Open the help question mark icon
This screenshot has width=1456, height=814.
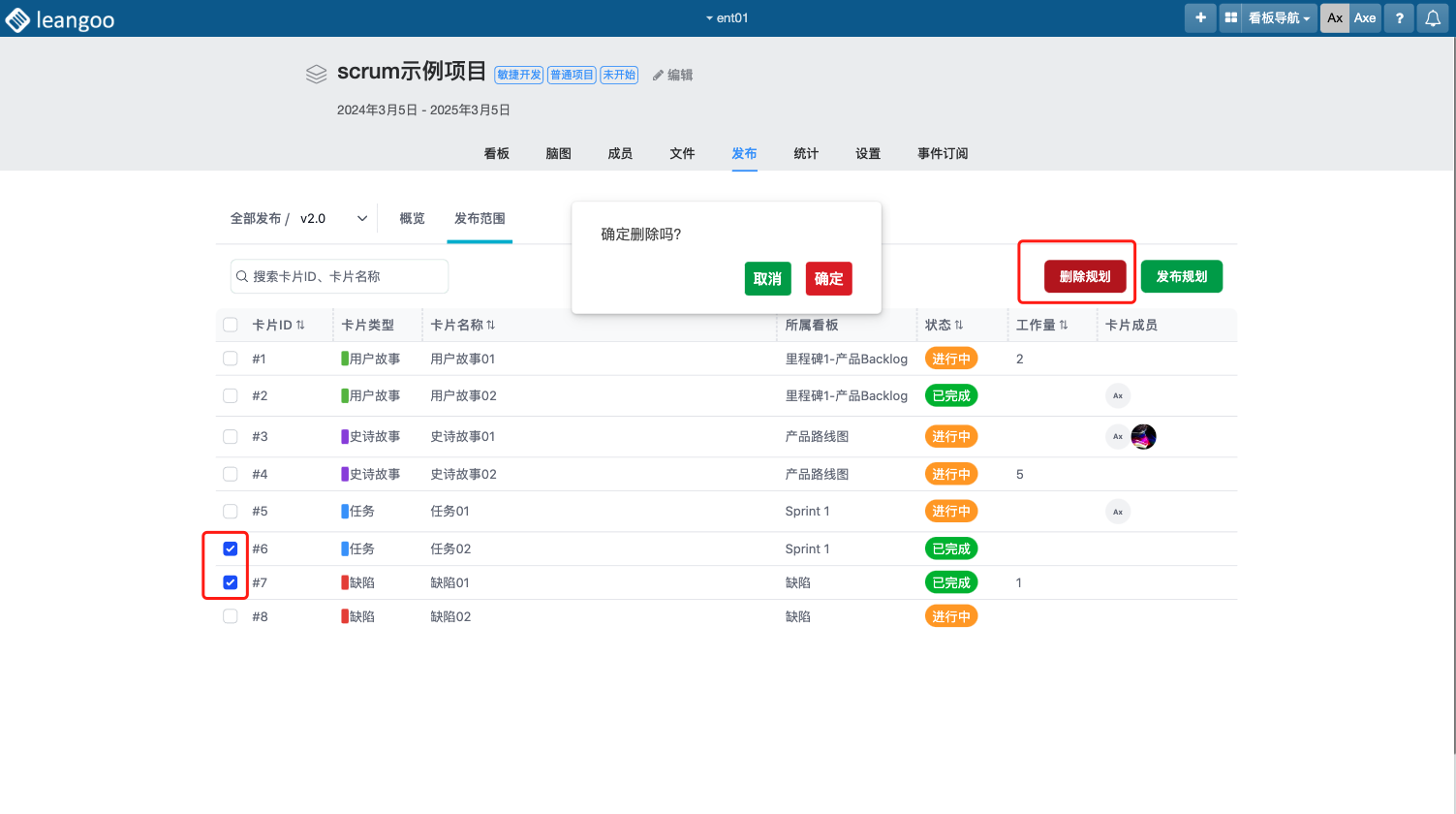click(1399, 17)
